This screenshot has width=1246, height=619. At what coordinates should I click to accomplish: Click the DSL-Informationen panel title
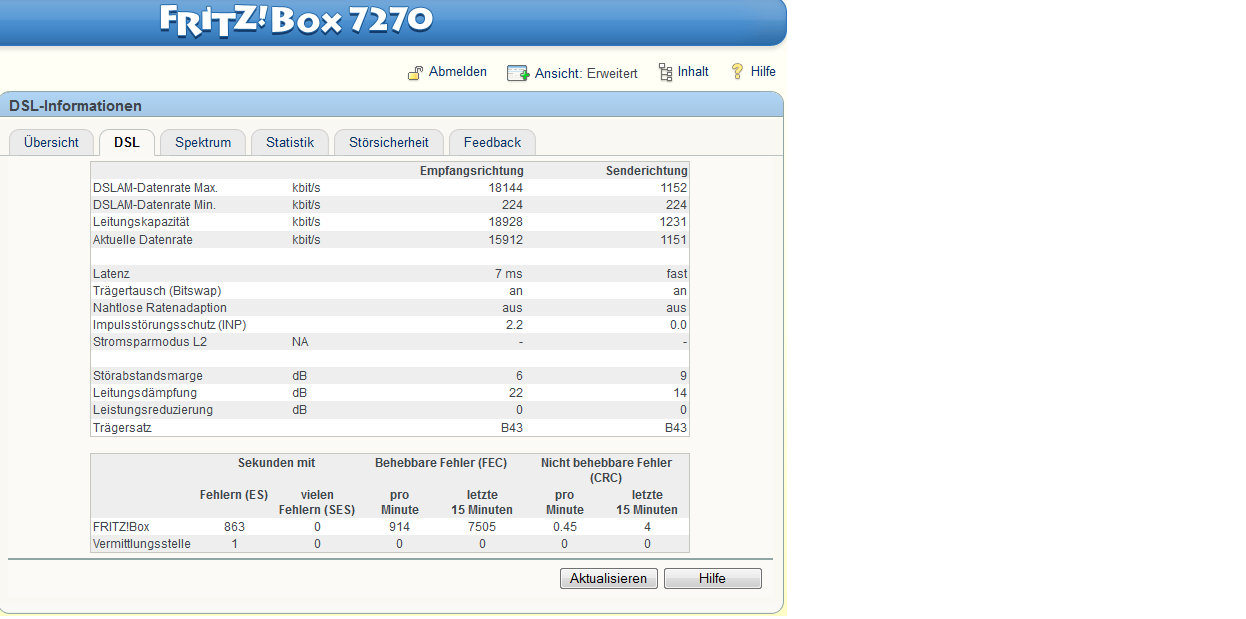click(x=75, y=106)
